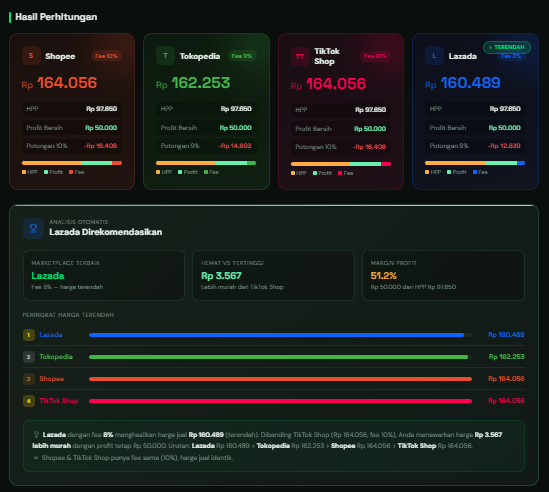Click rank badge 1 next to Lazada
Viewport: 549px width, 492px height.
(29, 335)
